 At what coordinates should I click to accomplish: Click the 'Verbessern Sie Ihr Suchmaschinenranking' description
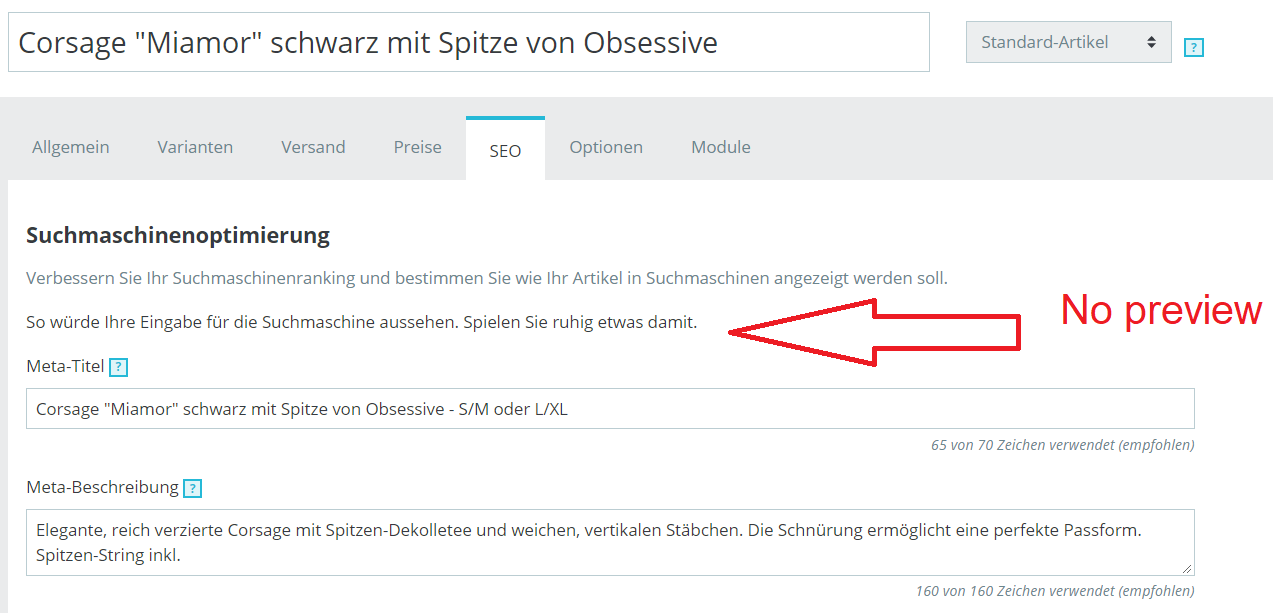click(487, 278)
